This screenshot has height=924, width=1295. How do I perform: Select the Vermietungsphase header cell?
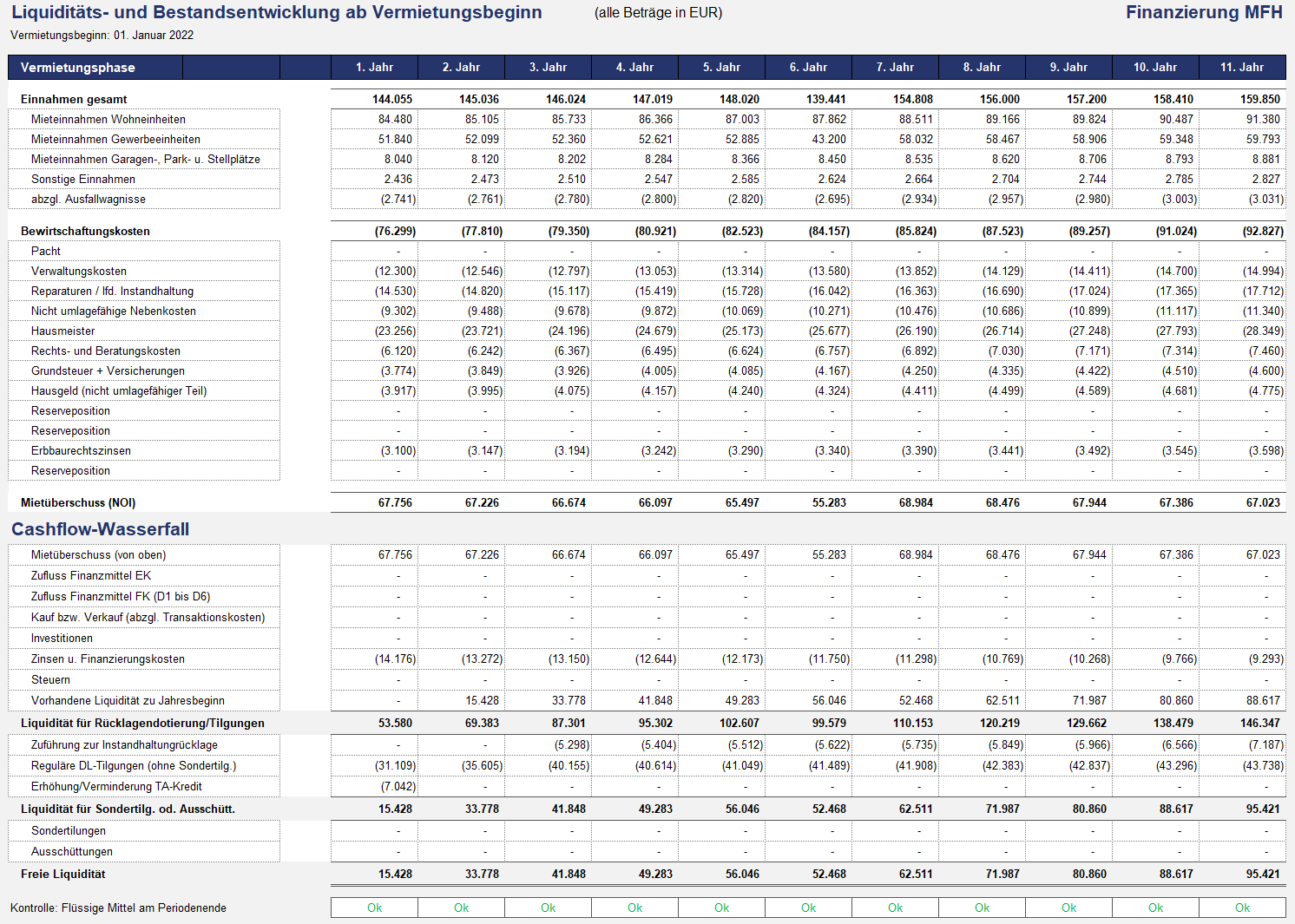point(95,68)
